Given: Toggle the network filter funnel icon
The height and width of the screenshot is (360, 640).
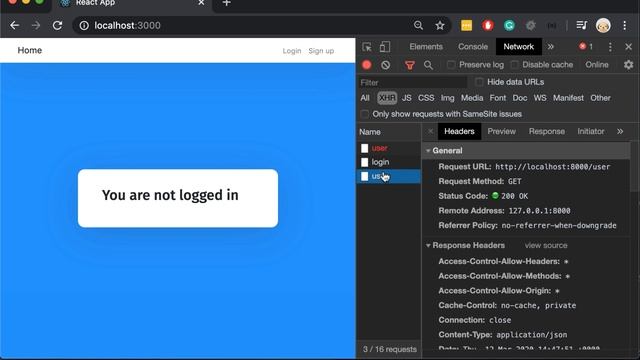Looking at the screenshot, I should tap(410, 65).
